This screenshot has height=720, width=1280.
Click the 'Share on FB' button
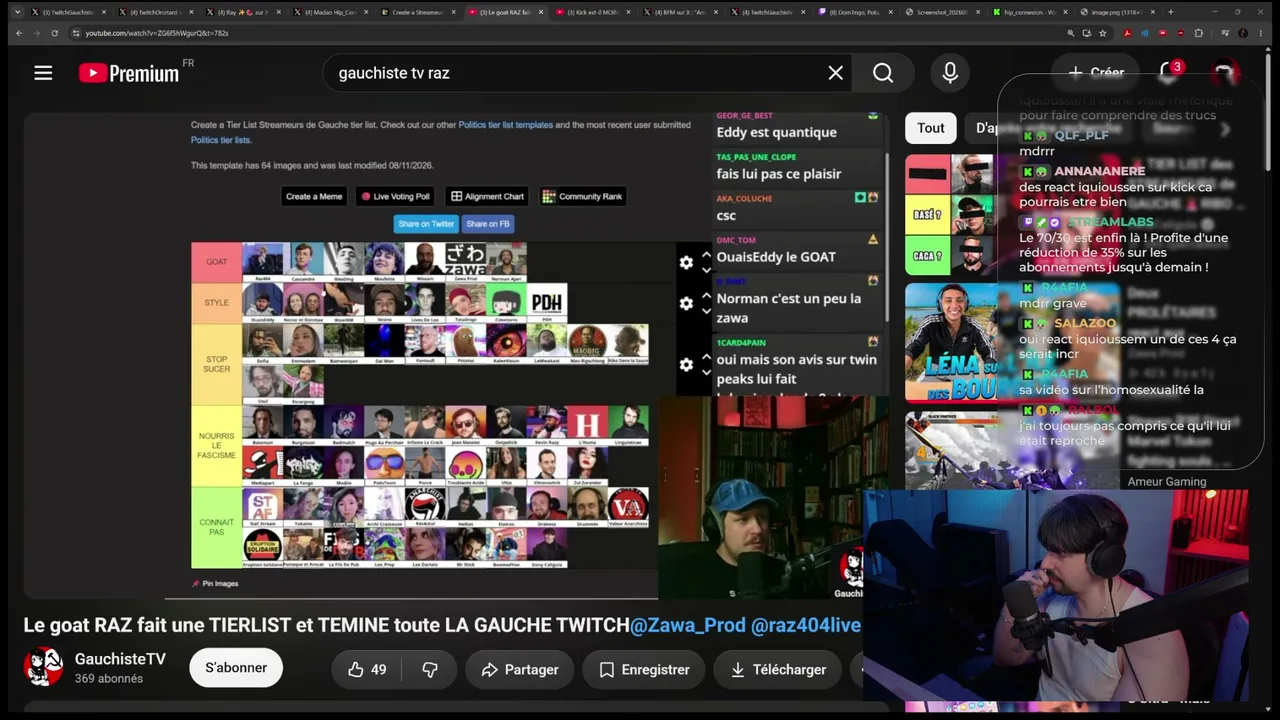pyautogui.click(x=488, y=224)
